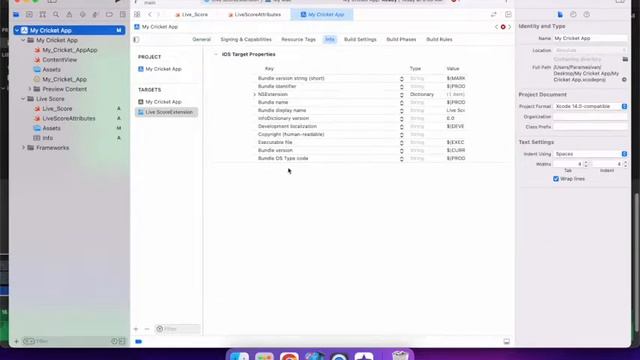Image resolution: width=640 pixels, height=360 pixels.
Task: Open the Source Control navigator icon
Action: [29, 14]
